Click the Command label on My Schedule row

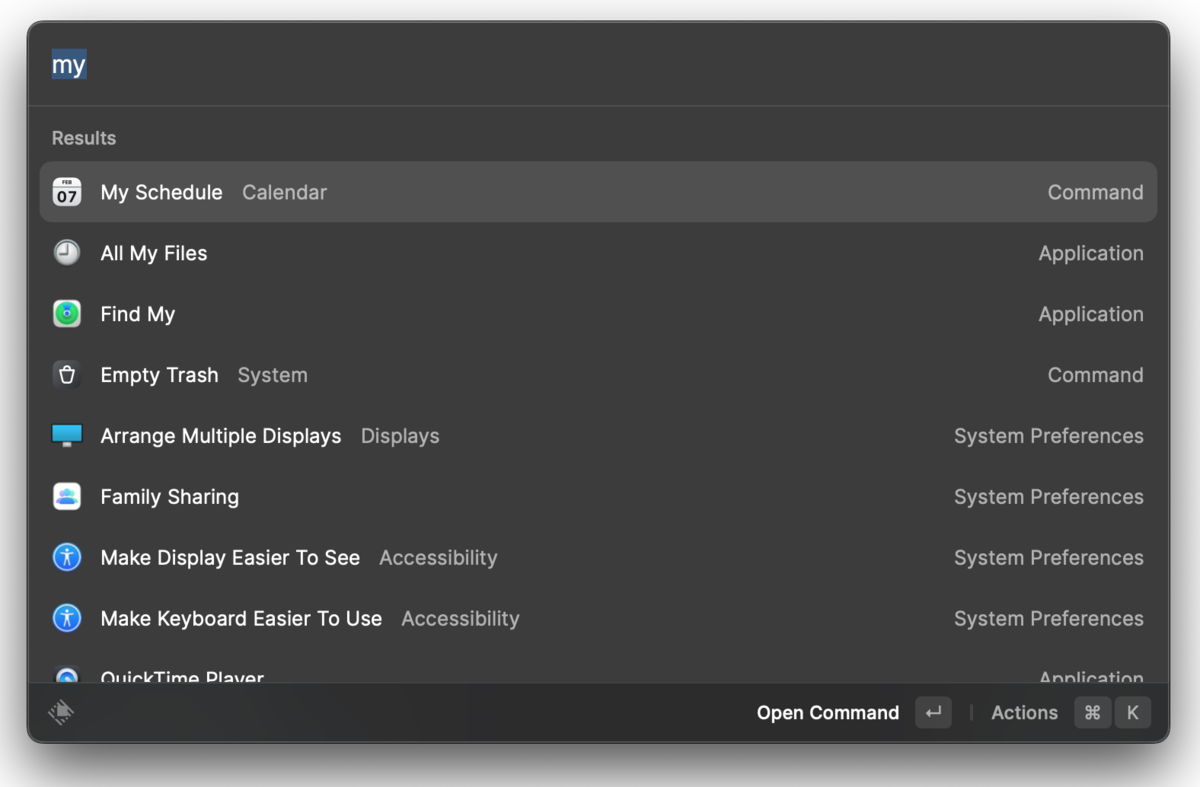point(1095,192)
